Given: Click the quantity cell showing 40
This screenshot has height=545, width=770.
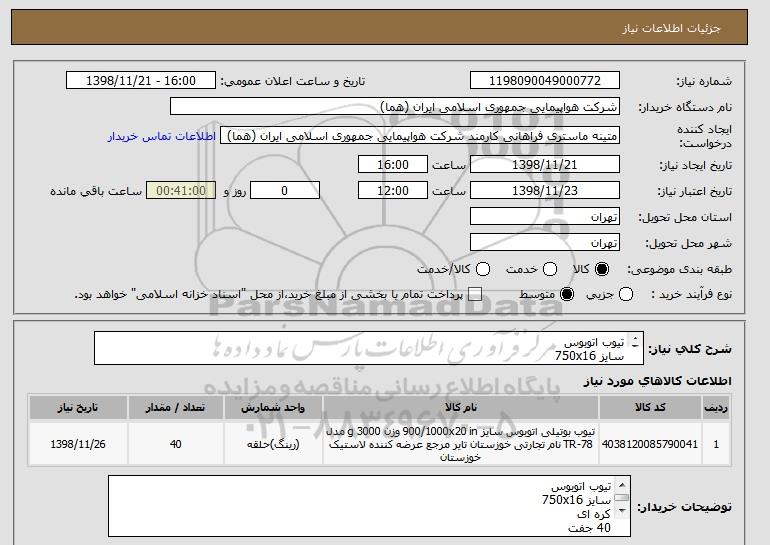Looking at the screenshot, I should [x=176, y=444].
